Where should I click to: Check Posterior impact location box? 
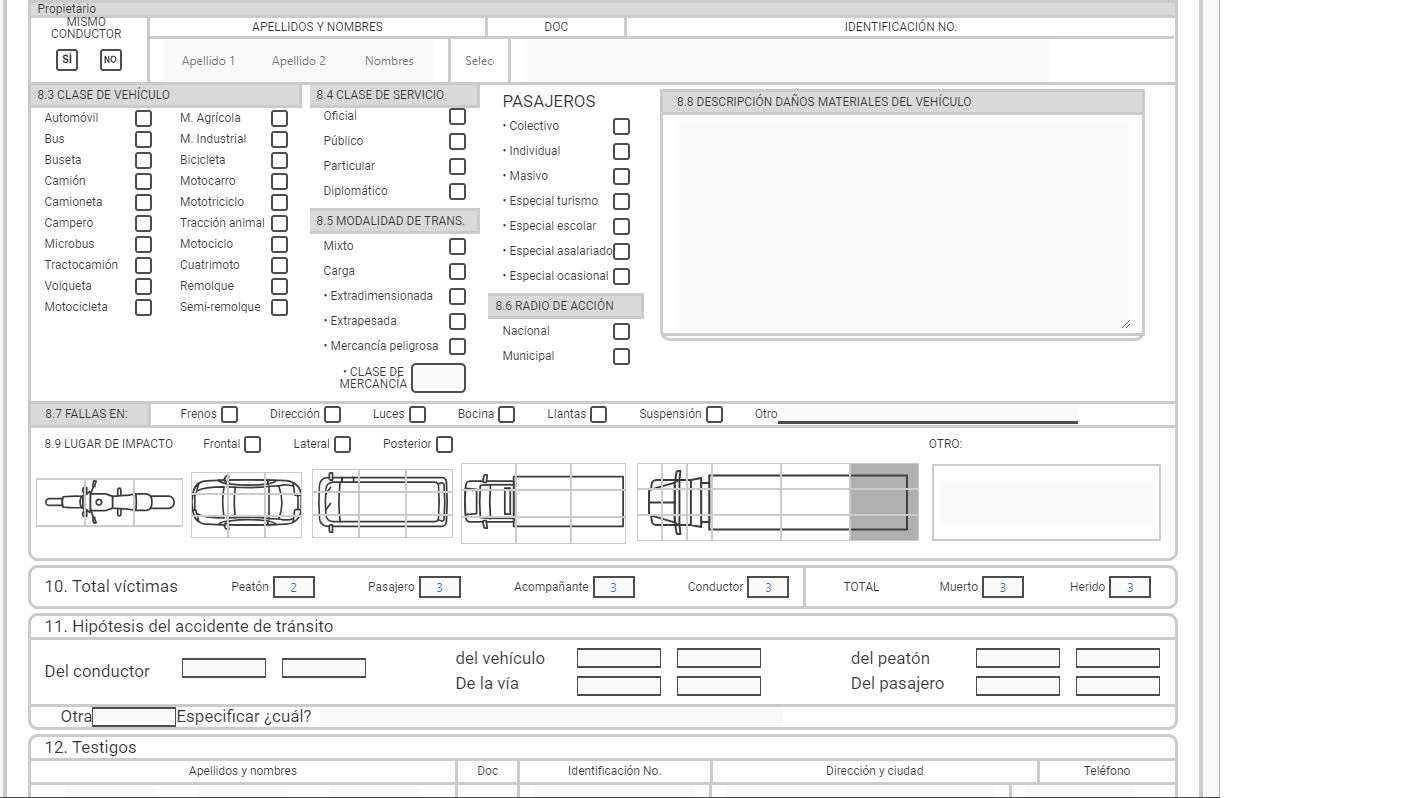[x=444, y=444]
